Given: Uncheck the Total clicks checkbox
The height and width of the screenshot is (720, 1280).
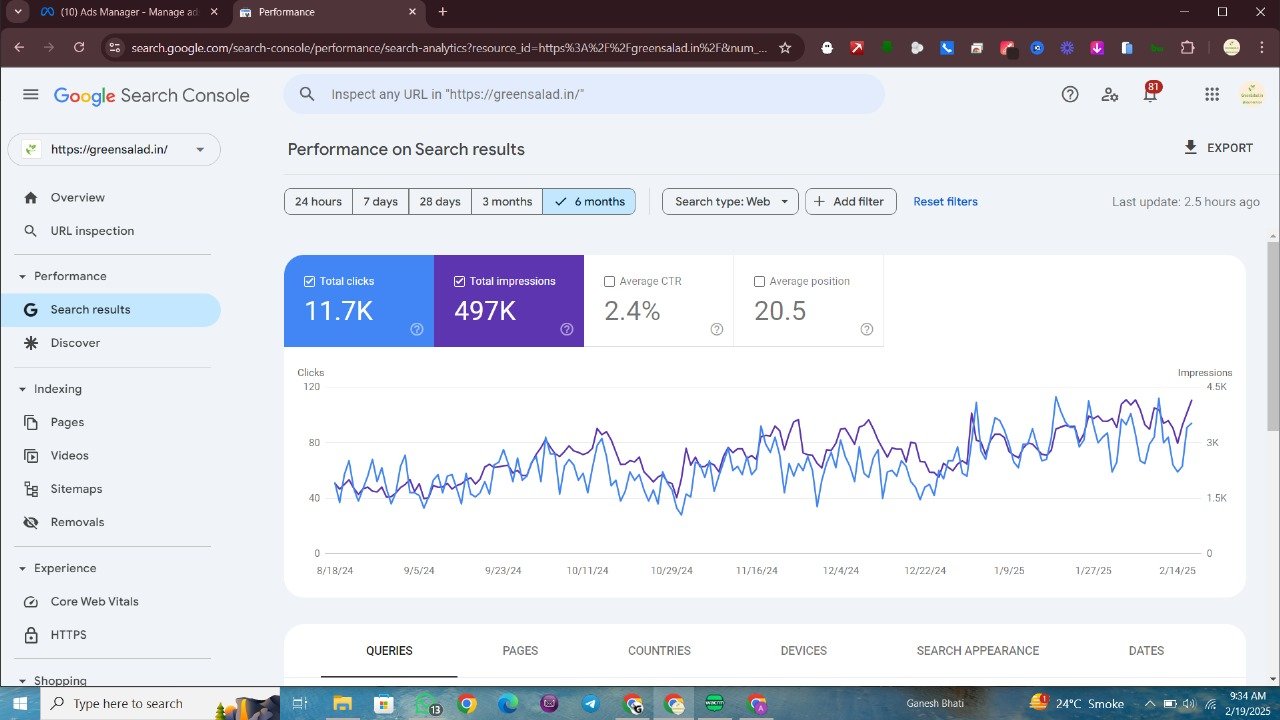Looking at the screenshot, I should pos(309,282).
